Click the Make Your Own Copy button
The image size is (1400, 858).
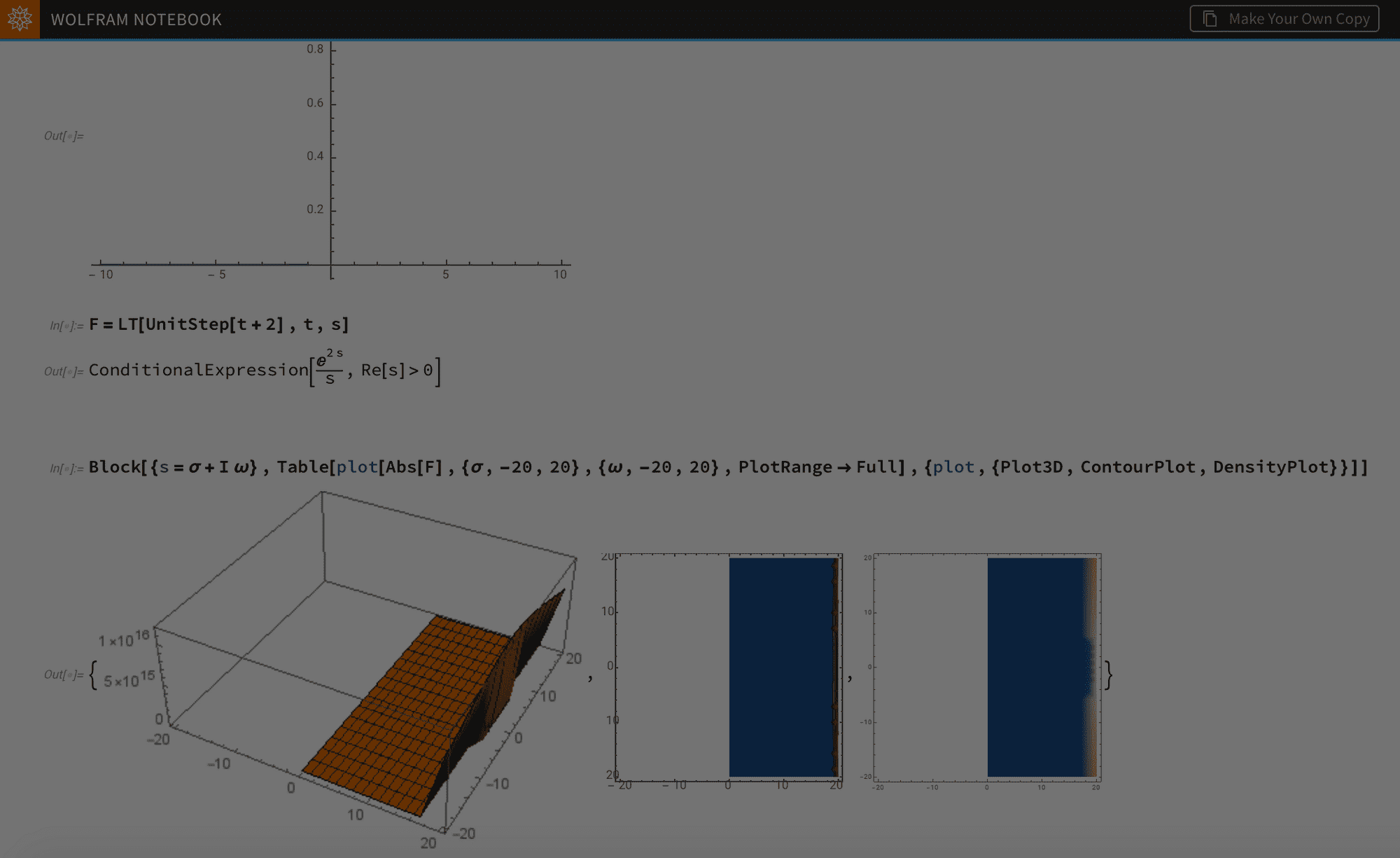click(x=1284, y=19)
